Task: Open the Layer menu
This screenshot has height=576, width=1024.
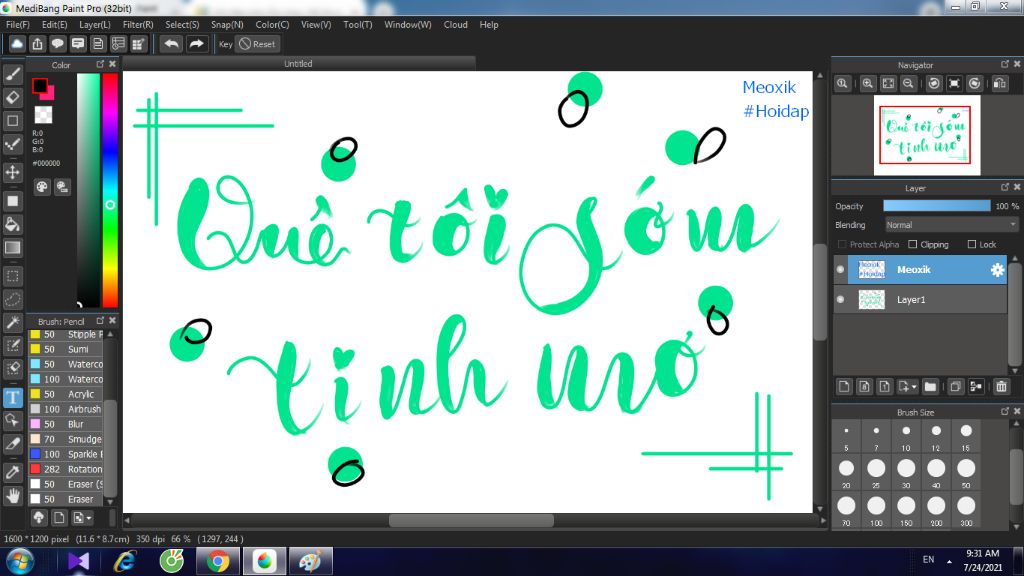Action: (x=95, y=25)
